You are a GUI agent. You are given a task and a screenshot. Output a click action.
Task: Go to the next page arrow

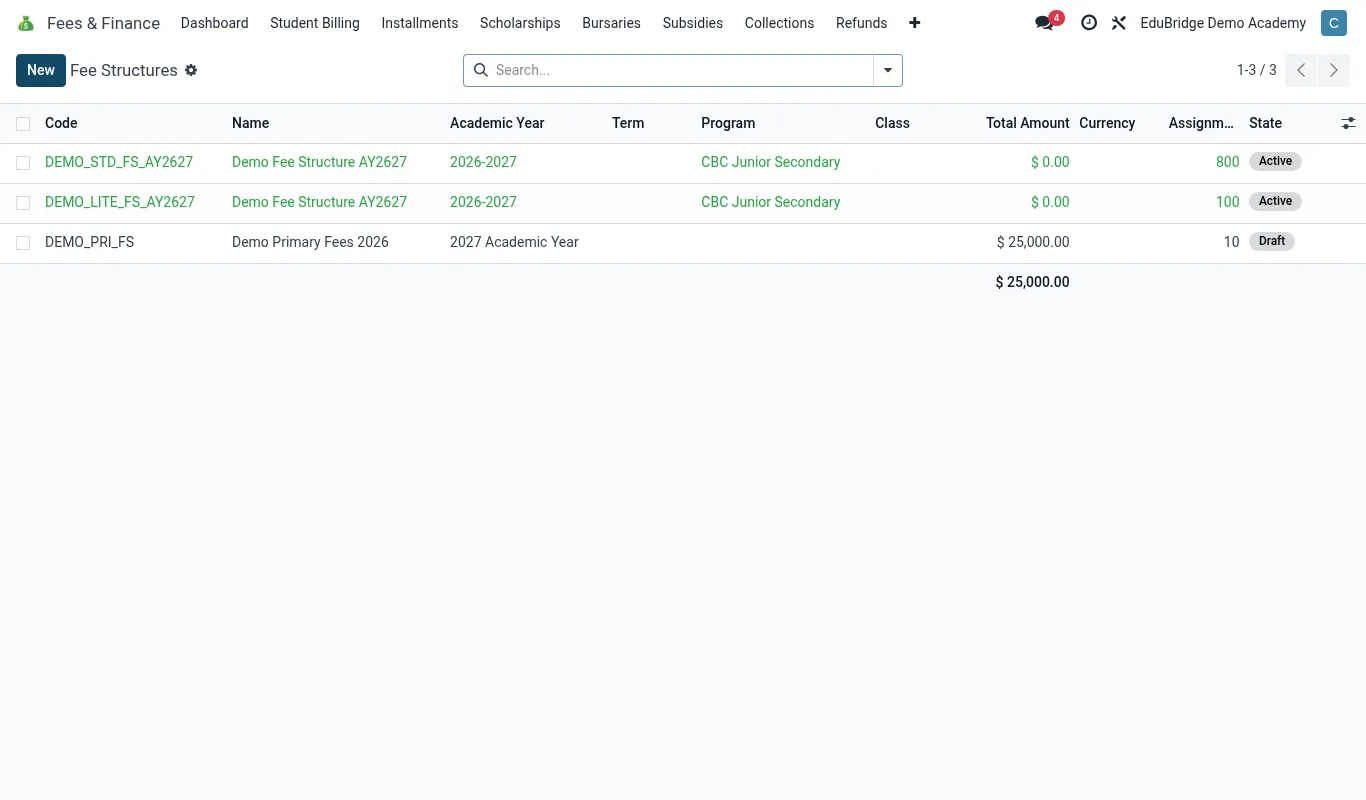click(1334, 70)
